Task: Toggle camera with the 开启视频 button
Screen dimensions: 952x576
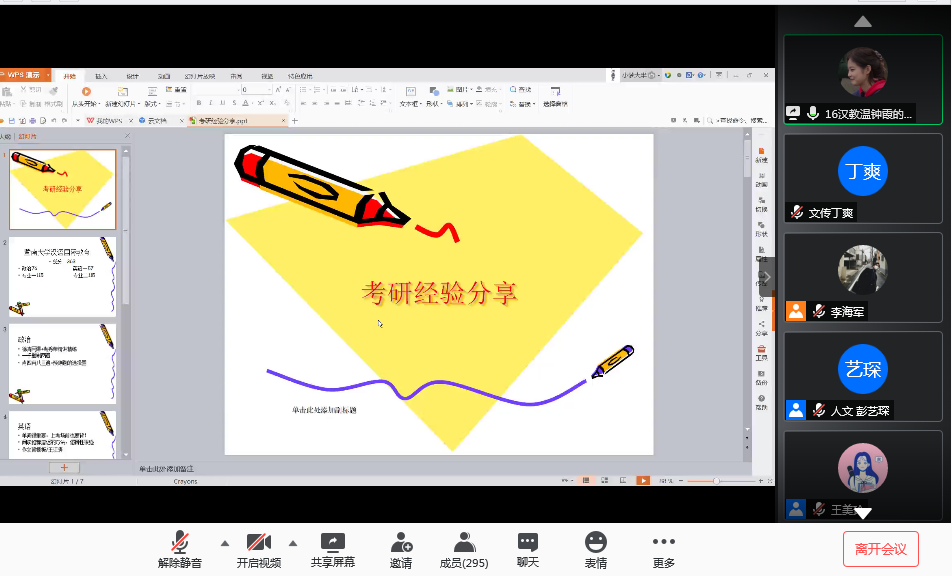Action: pyautogui.click(x=259, y=543)
